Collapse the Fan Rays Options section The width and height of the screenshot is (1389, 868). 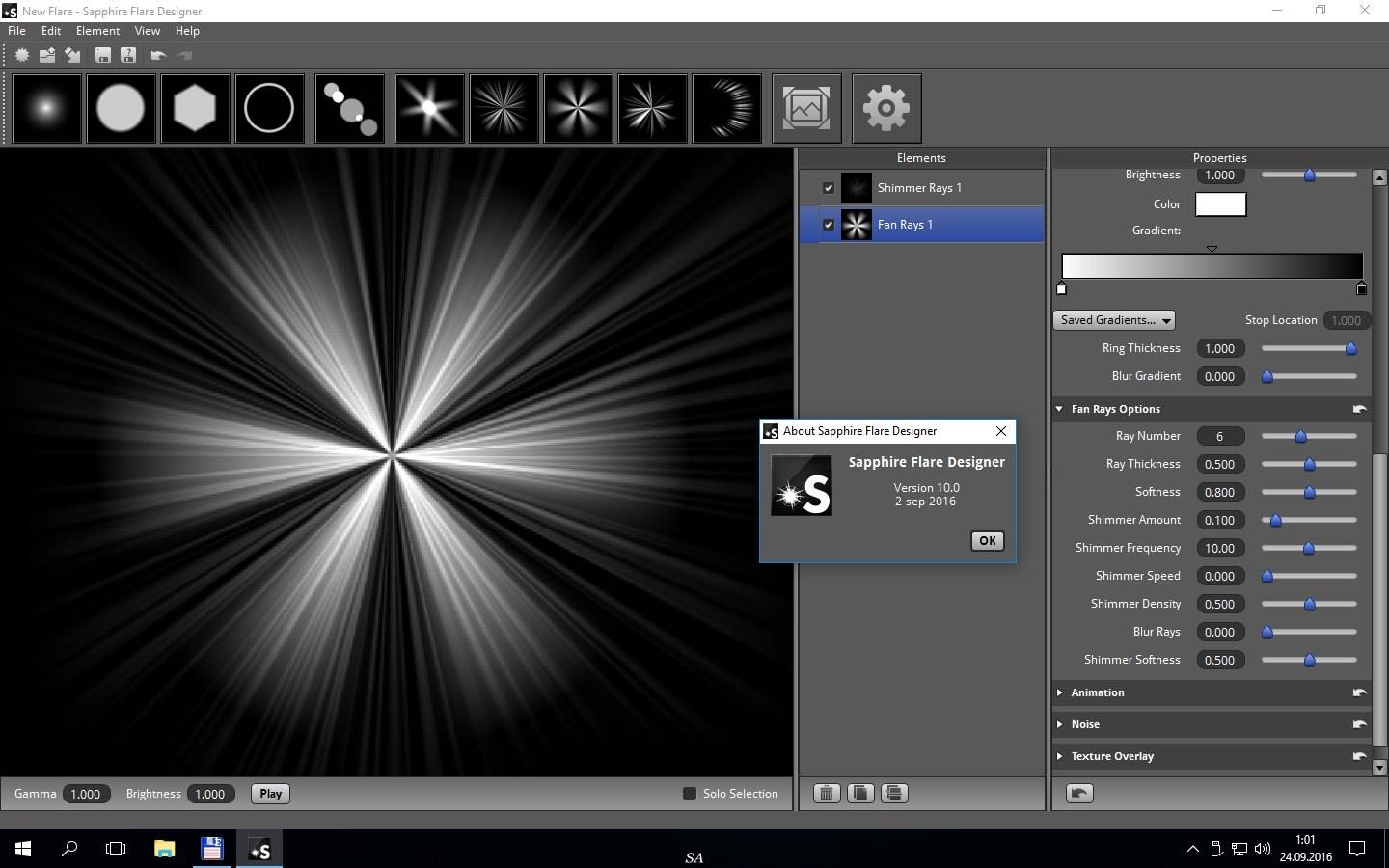(1059, 409)
